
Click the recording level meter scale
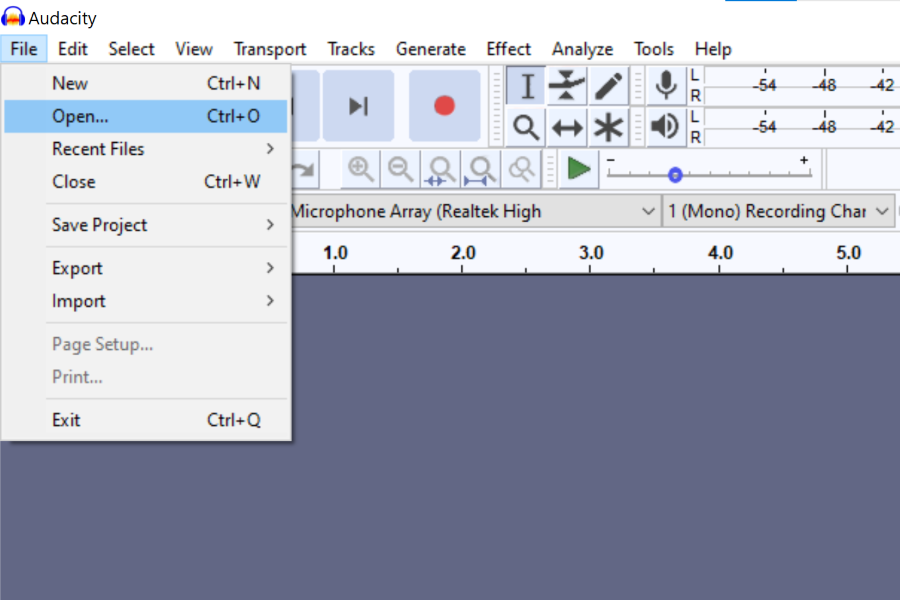(x=801, y=86)
